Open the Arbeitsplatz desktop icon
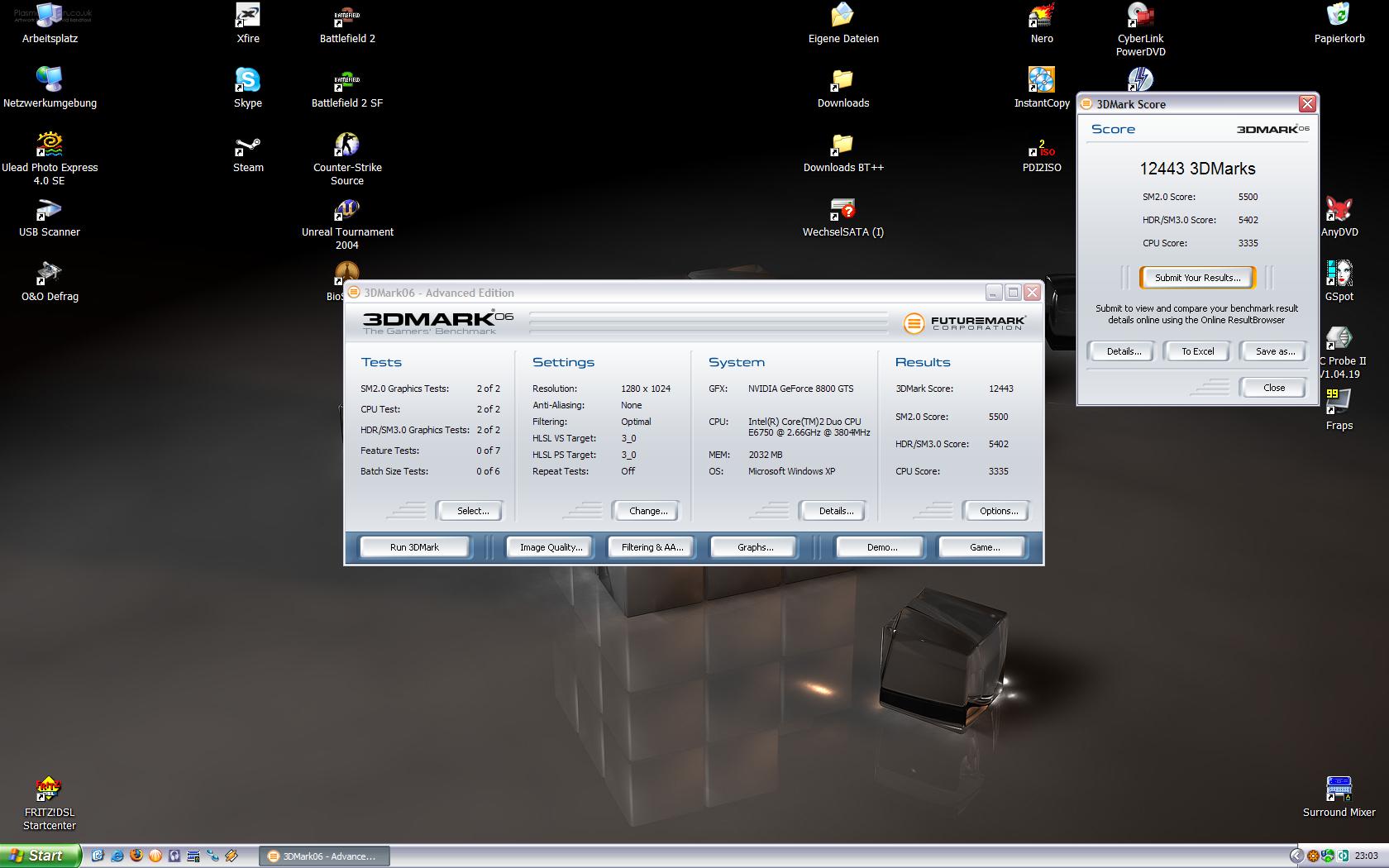 (50, 23)
